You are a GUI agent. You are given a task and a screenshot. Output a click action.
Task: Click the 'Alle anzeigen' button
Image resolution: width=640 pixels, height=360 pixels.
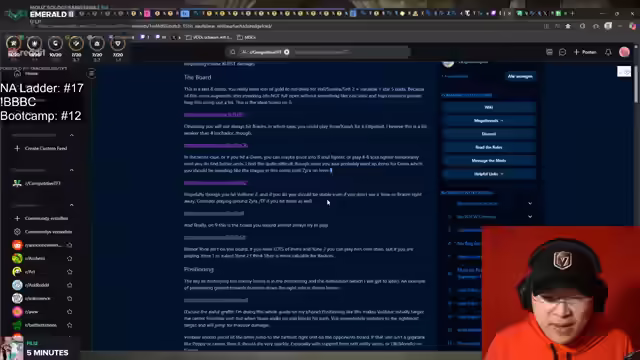(x=520, y=76)
